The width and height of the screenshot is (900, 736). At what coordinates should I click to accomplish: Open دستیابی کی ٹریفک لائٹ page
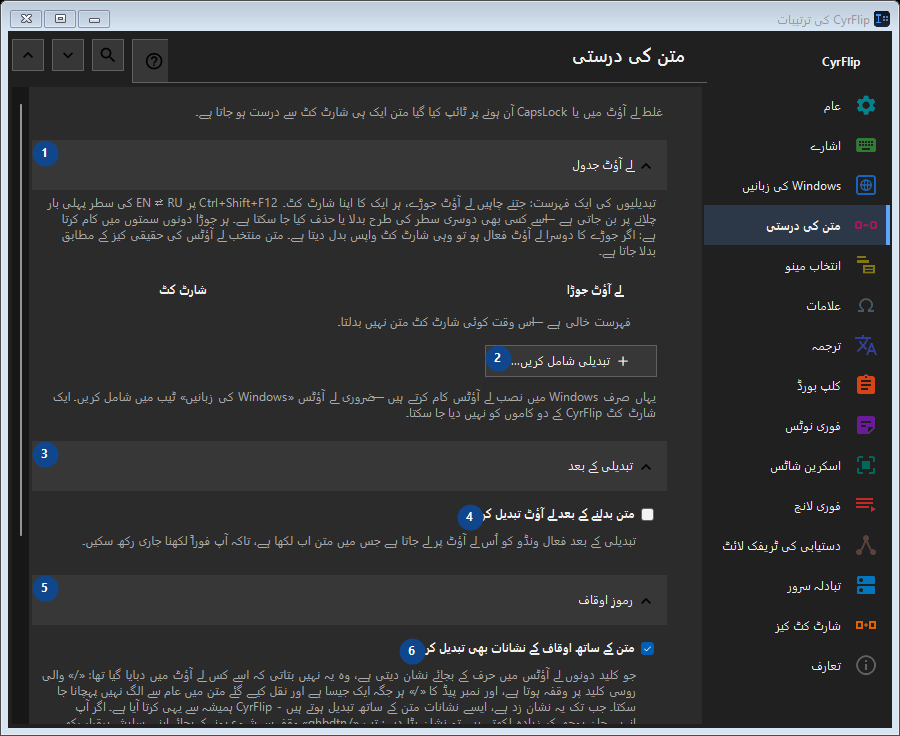click(797, 545)
